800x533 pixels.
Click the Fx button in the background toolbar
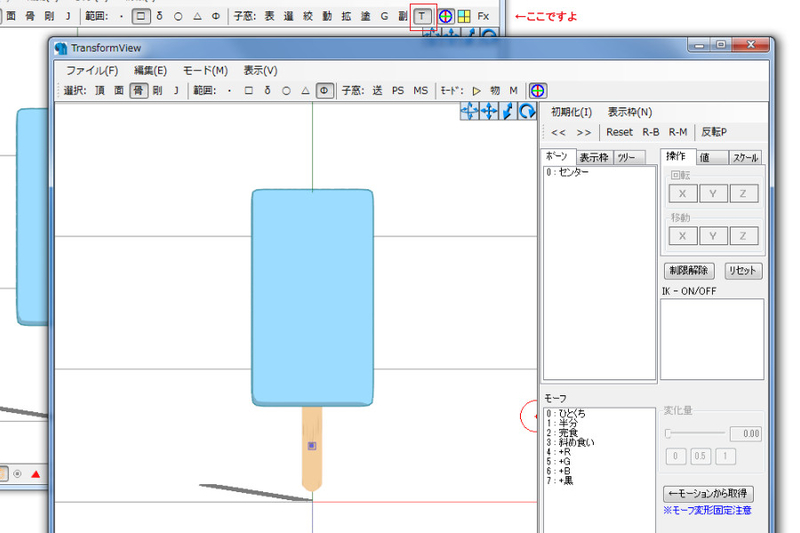483,16
